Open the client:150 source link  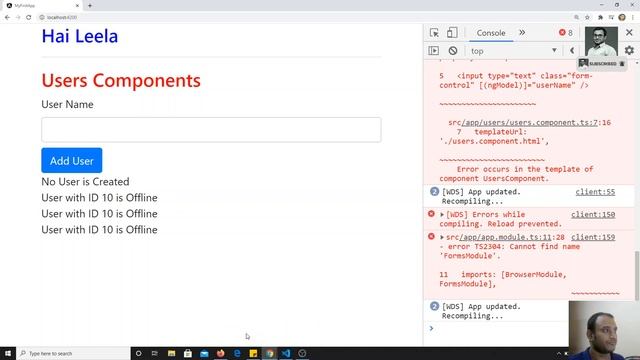(593, 214)
